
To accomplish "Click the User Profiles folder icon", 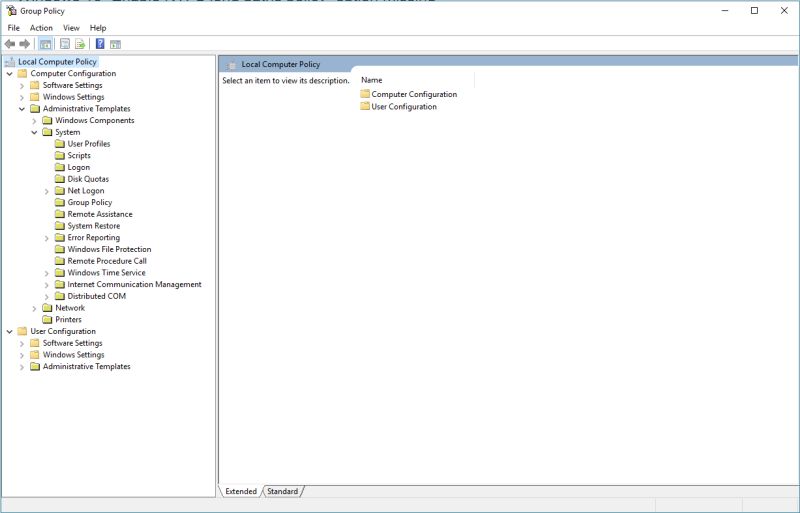I will pos(60,143).
